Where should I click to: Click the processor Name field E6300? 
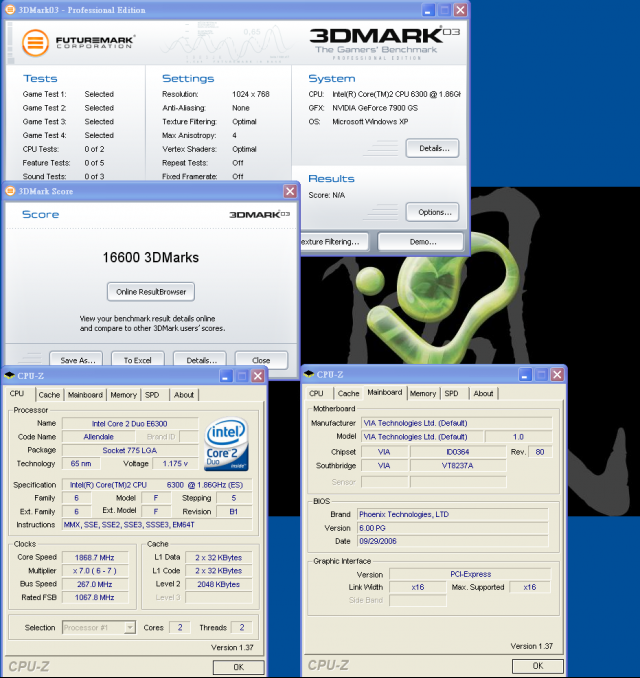click(x=130, y=424)
